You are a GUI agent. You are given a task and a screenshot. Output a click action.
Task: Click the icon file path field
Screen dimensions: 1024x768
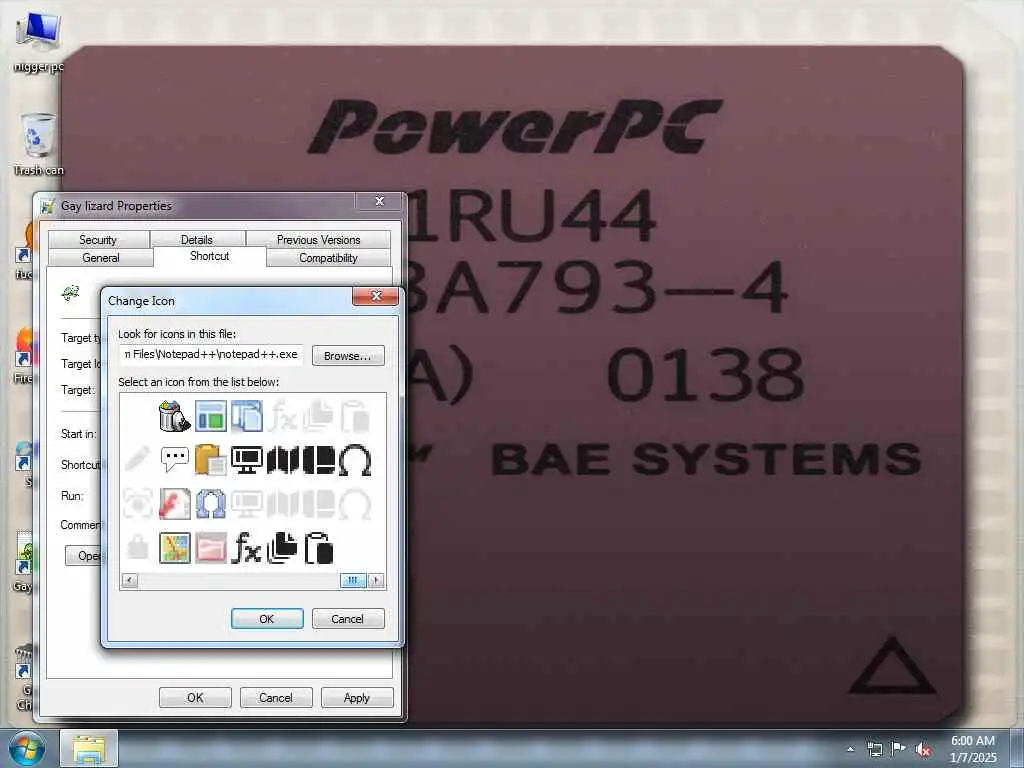coord(211,355)
